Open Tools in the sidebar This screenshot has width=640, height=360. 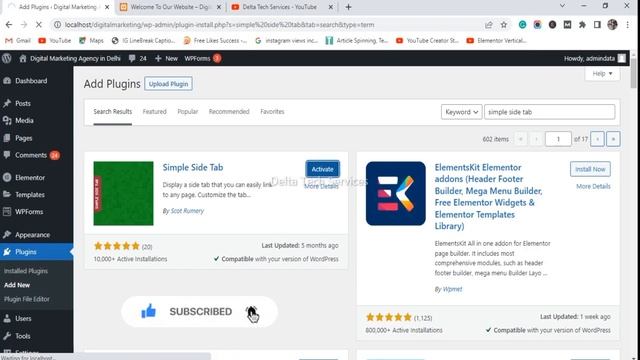22,336
